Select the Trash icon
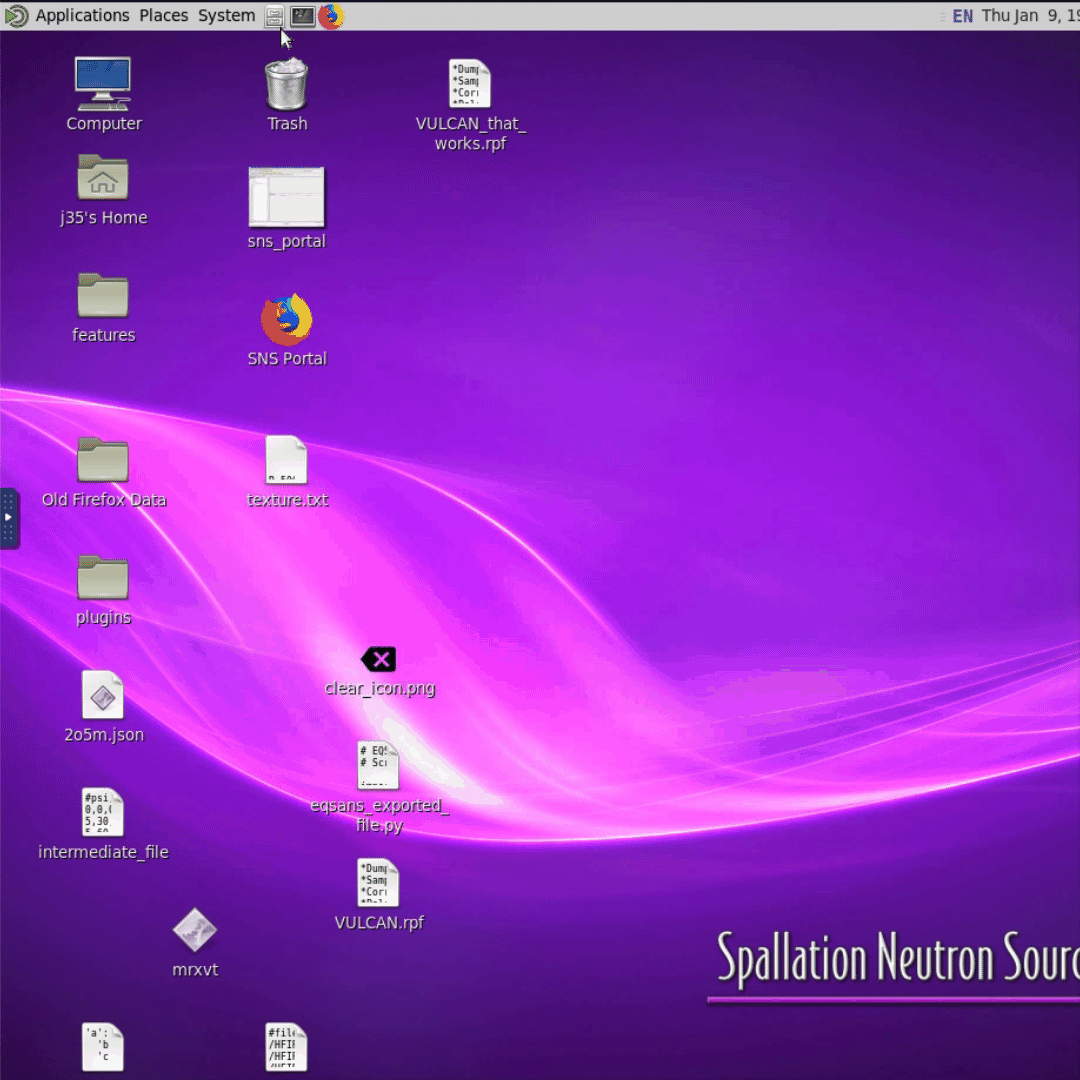The width and height of the screenshot is (1080, 1080). coord(286,85)
